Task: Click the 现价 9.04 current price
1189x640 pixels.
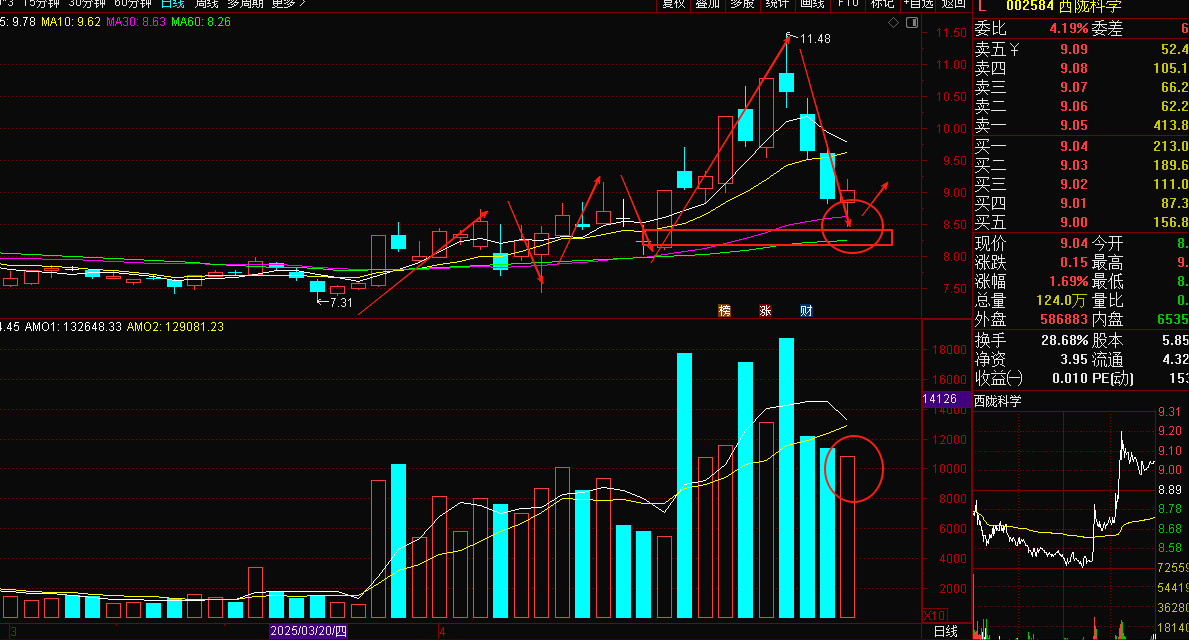Action: point(1074,243)
